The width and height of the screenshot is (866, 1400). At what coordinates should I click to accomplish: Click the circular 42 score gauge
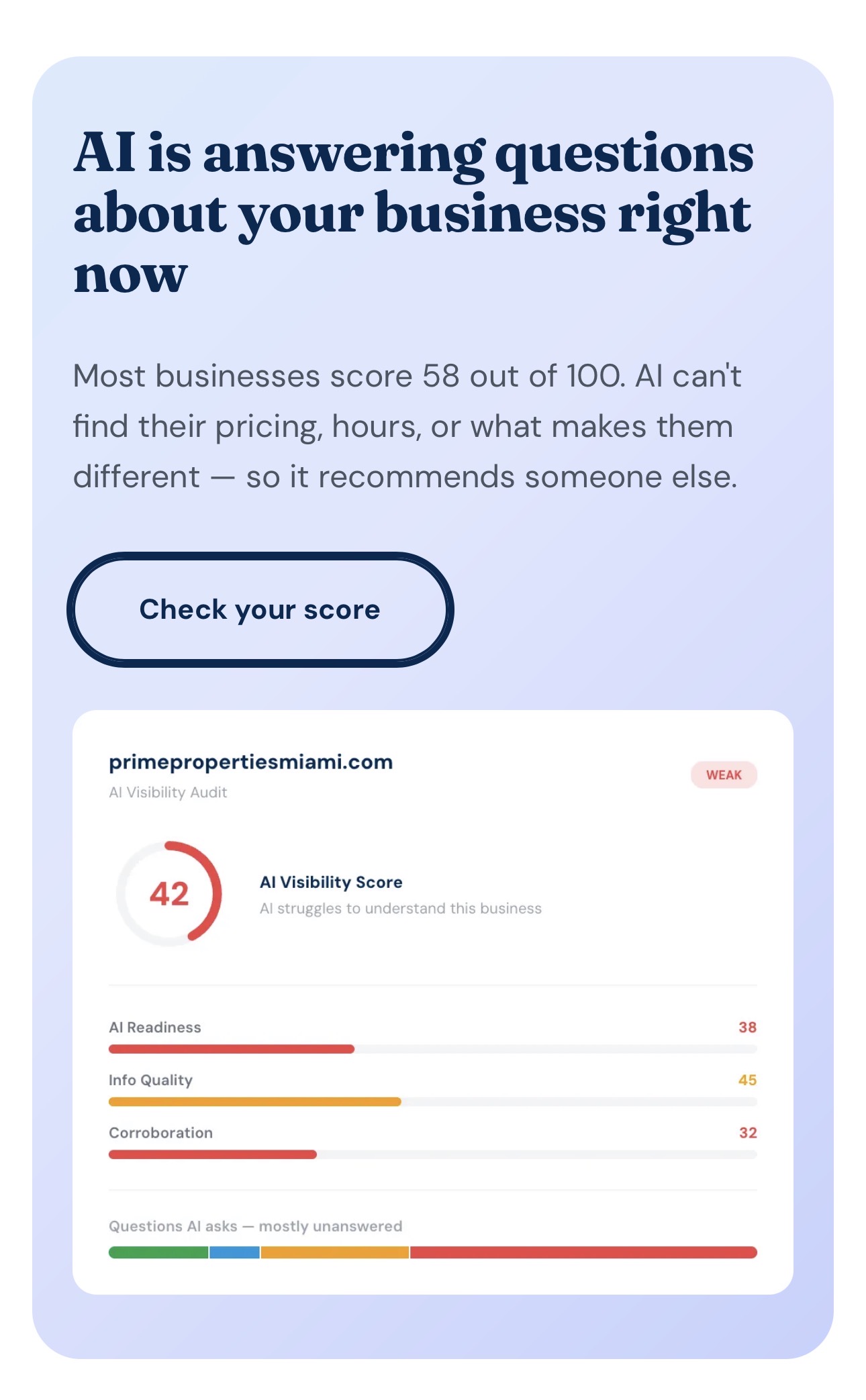pyautogui.click(x=169, y=893)
